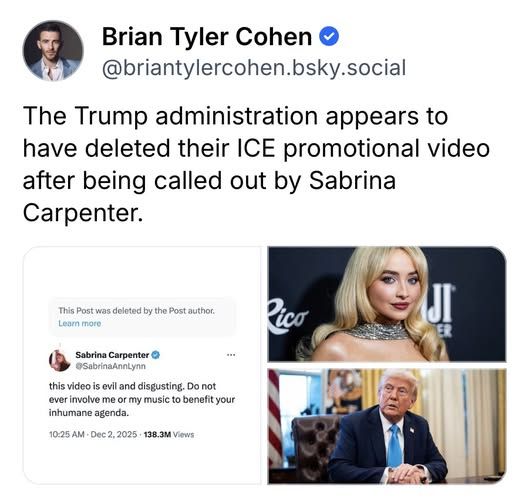The height and width of the screenshot is (500, 526).
Task: Click the 138.3M Views count
Action: coord(169,435)
